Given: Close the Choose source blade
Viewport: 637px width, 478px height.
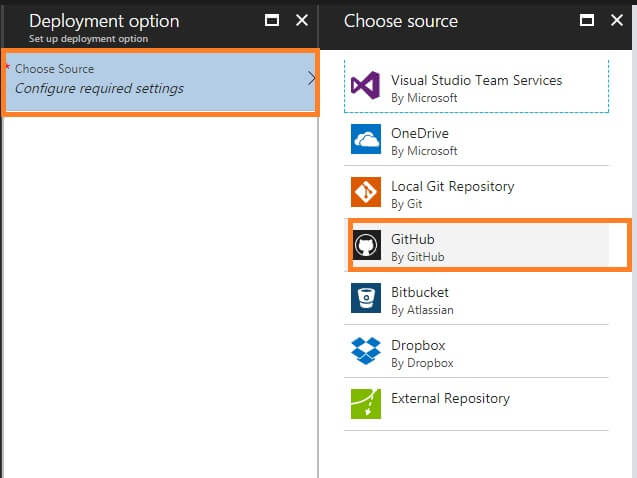Looking at the screenshot, I should pos(617,20).
